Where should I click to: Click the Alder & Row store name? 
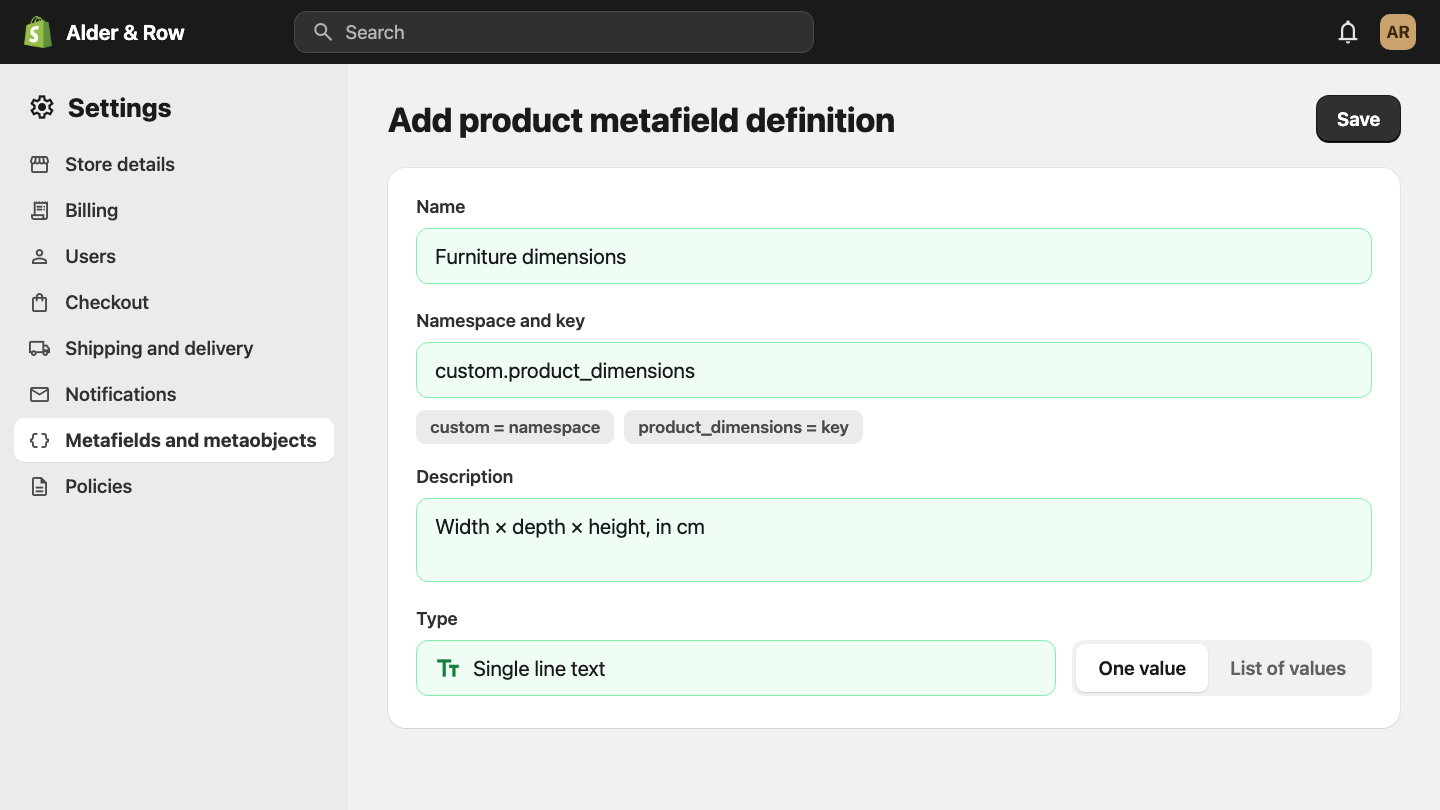(x=125, y=32)
